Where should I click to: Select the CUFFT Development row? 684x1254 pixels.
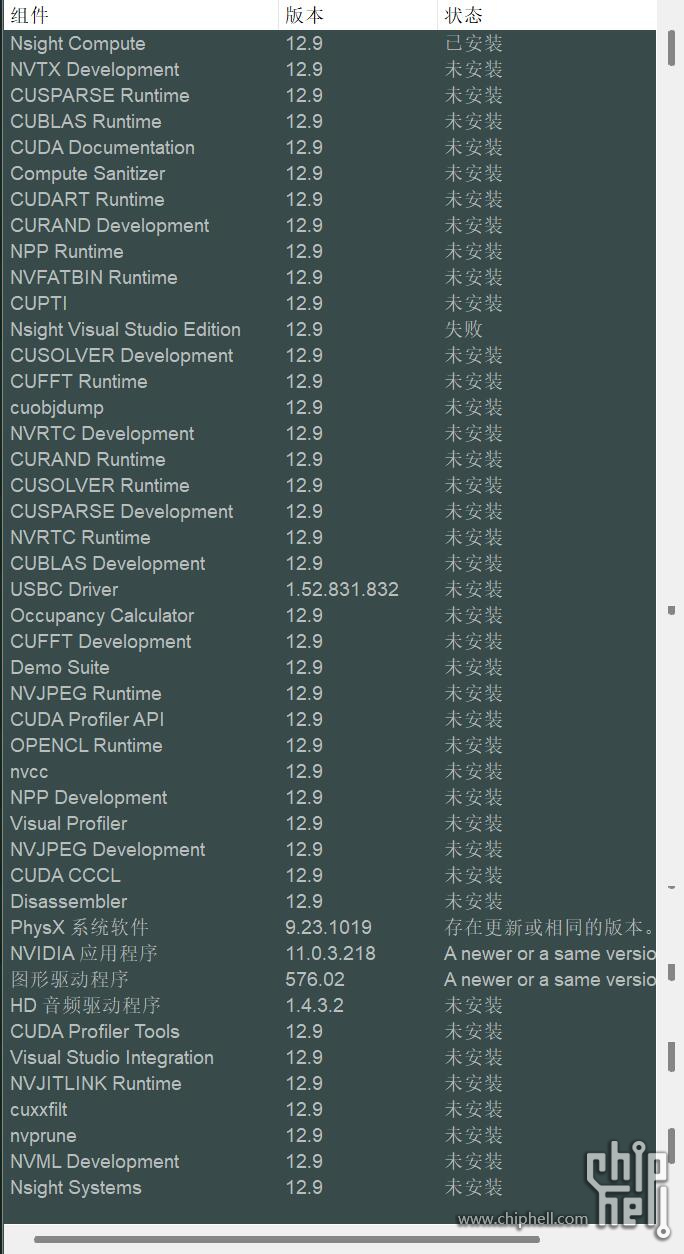[x=330, y=642]
